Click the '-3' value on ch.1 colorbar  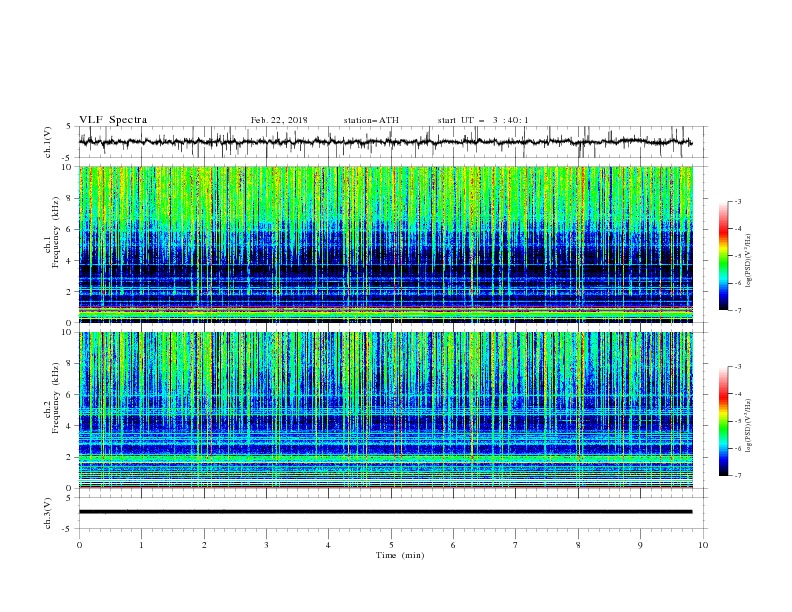tap(737, 201)
